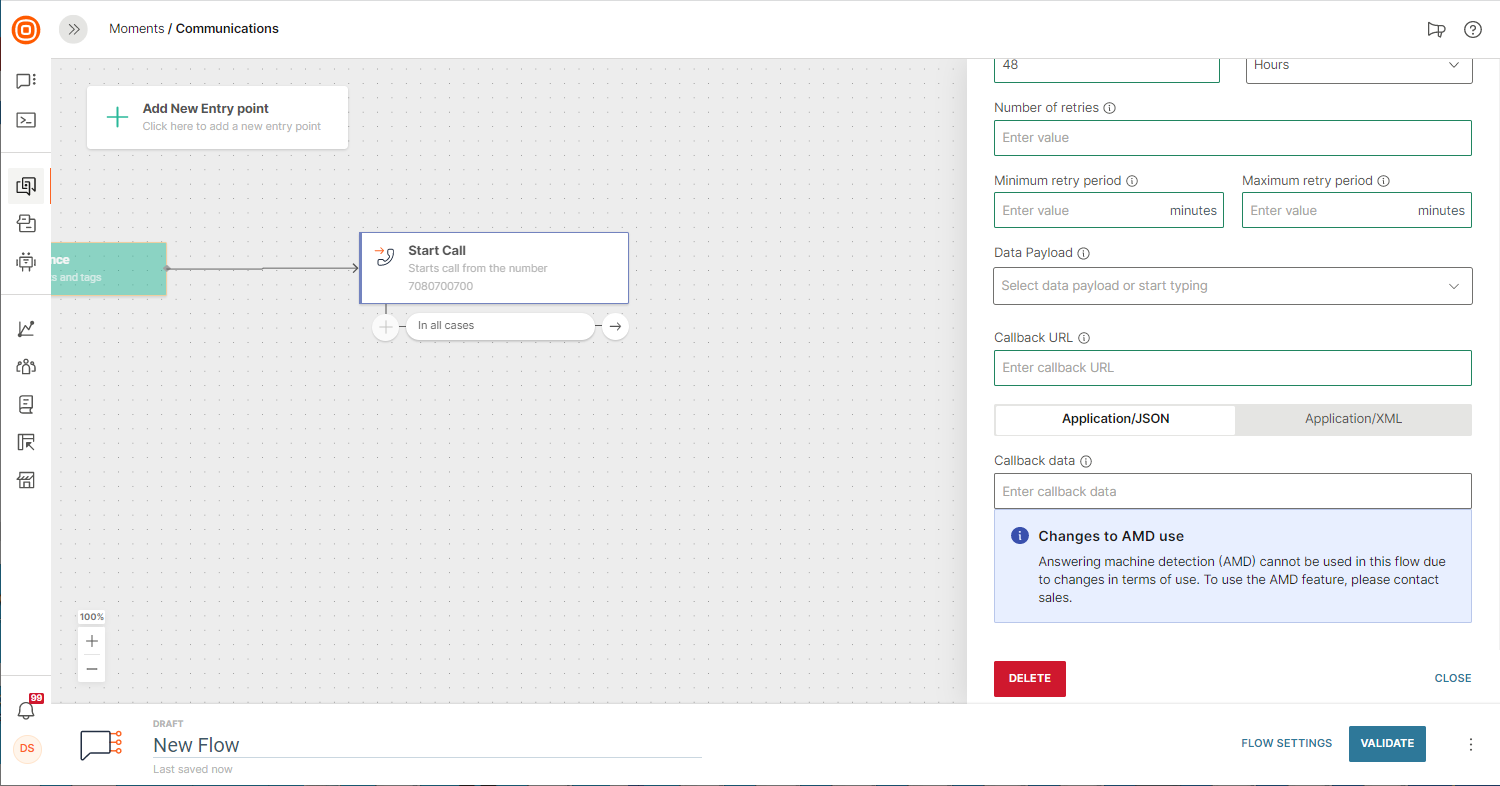Open the three-dot more options menu
The width and height of the screenshot is (1500, 786).
coord(1470,744)
